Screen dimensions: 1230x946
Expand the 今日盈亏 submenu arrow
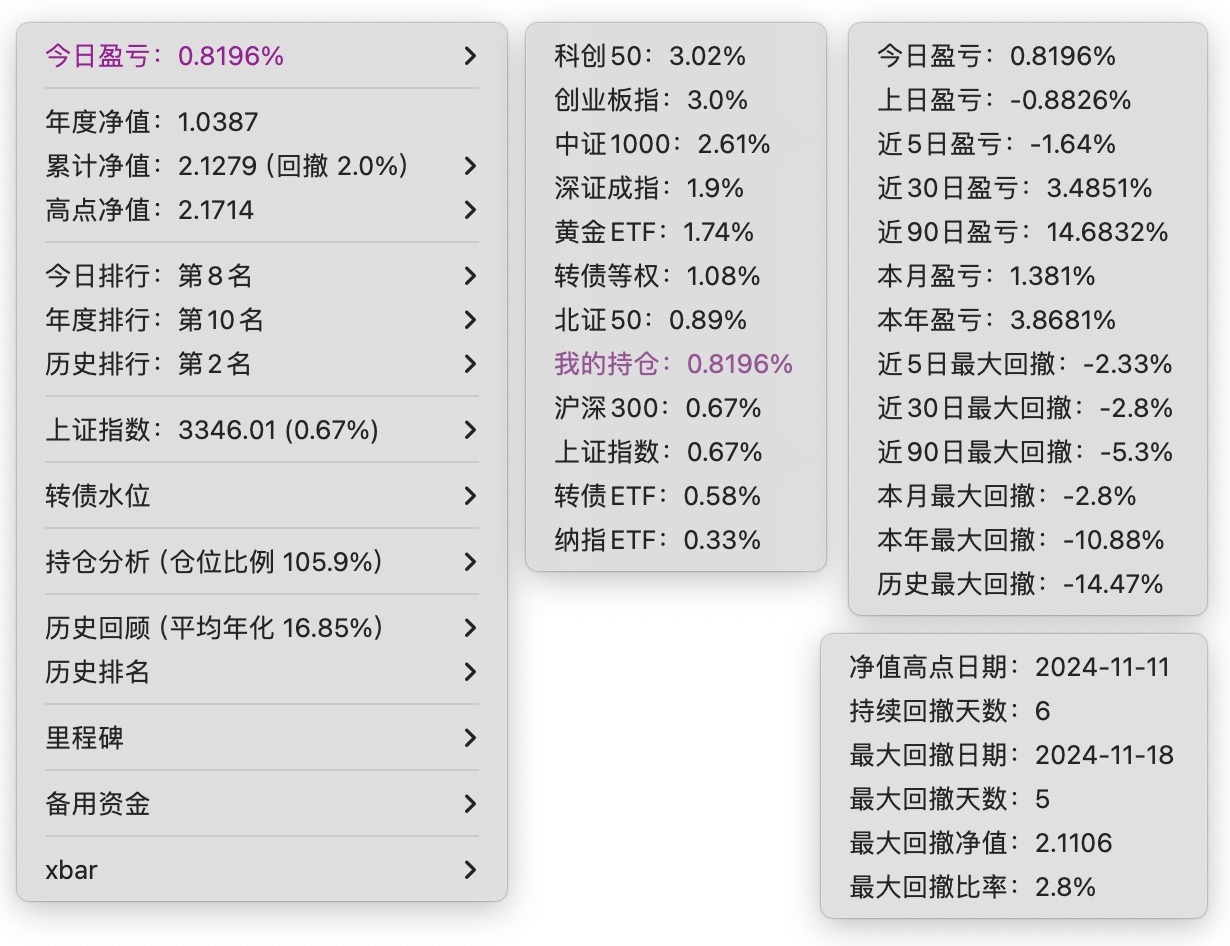click(470, 56)
